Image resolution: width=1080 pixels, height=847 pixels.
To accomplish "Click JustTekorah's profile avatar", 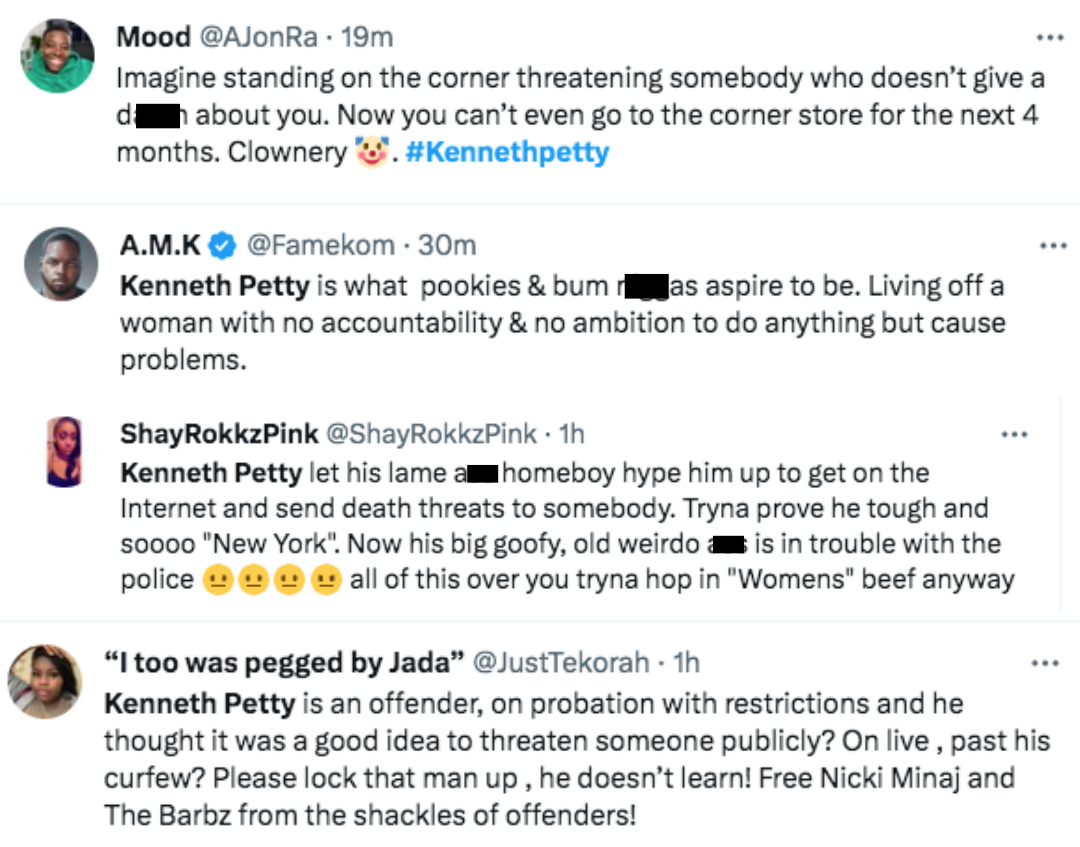I will point(45,681).
